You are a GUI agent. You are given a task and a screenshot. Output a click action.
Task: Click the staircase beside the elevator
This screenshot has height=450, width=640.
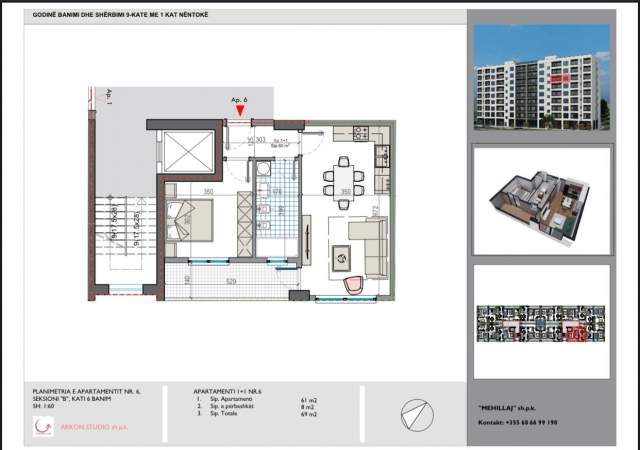coord(125,233)
